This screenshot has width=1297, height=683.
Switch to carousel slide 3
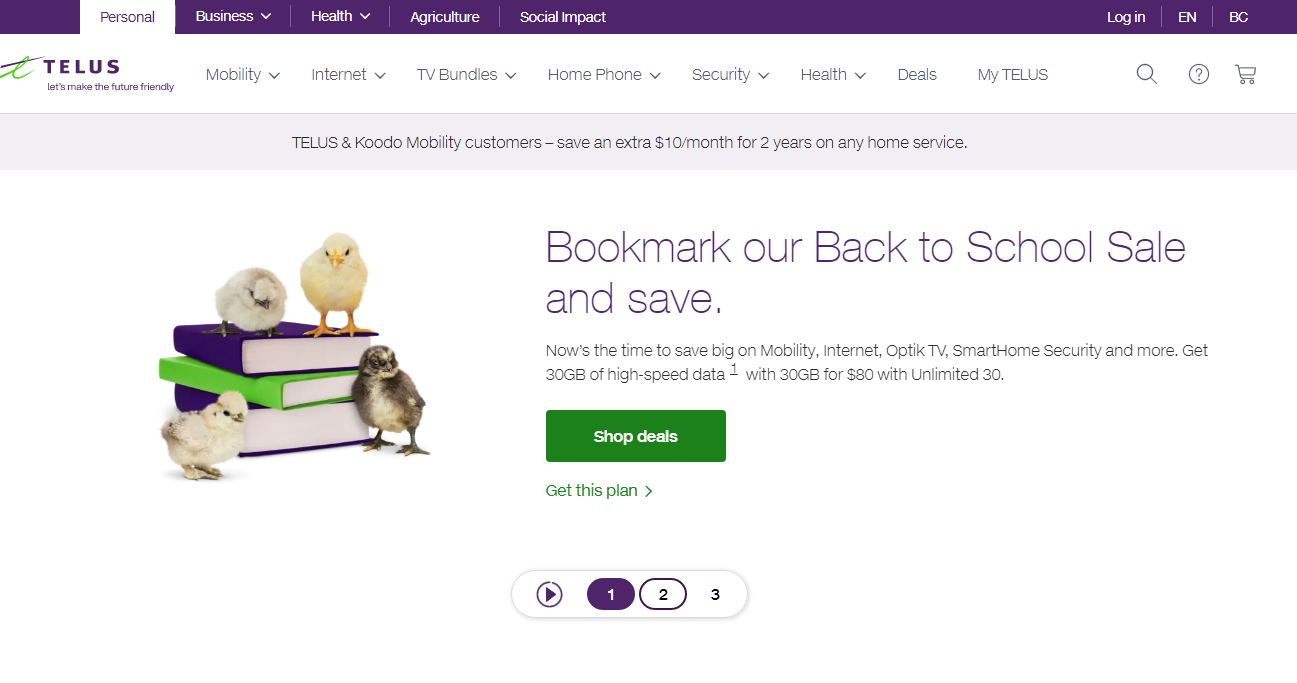pos(715,595)
